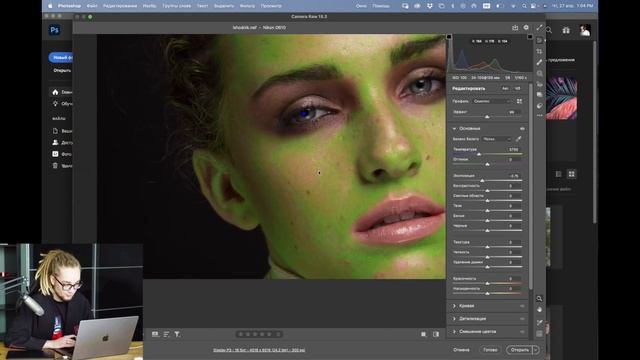The image size is (640, 360).
Task: Click the Открыть (Open) button in Camera Raw
Action: (520, 350)
